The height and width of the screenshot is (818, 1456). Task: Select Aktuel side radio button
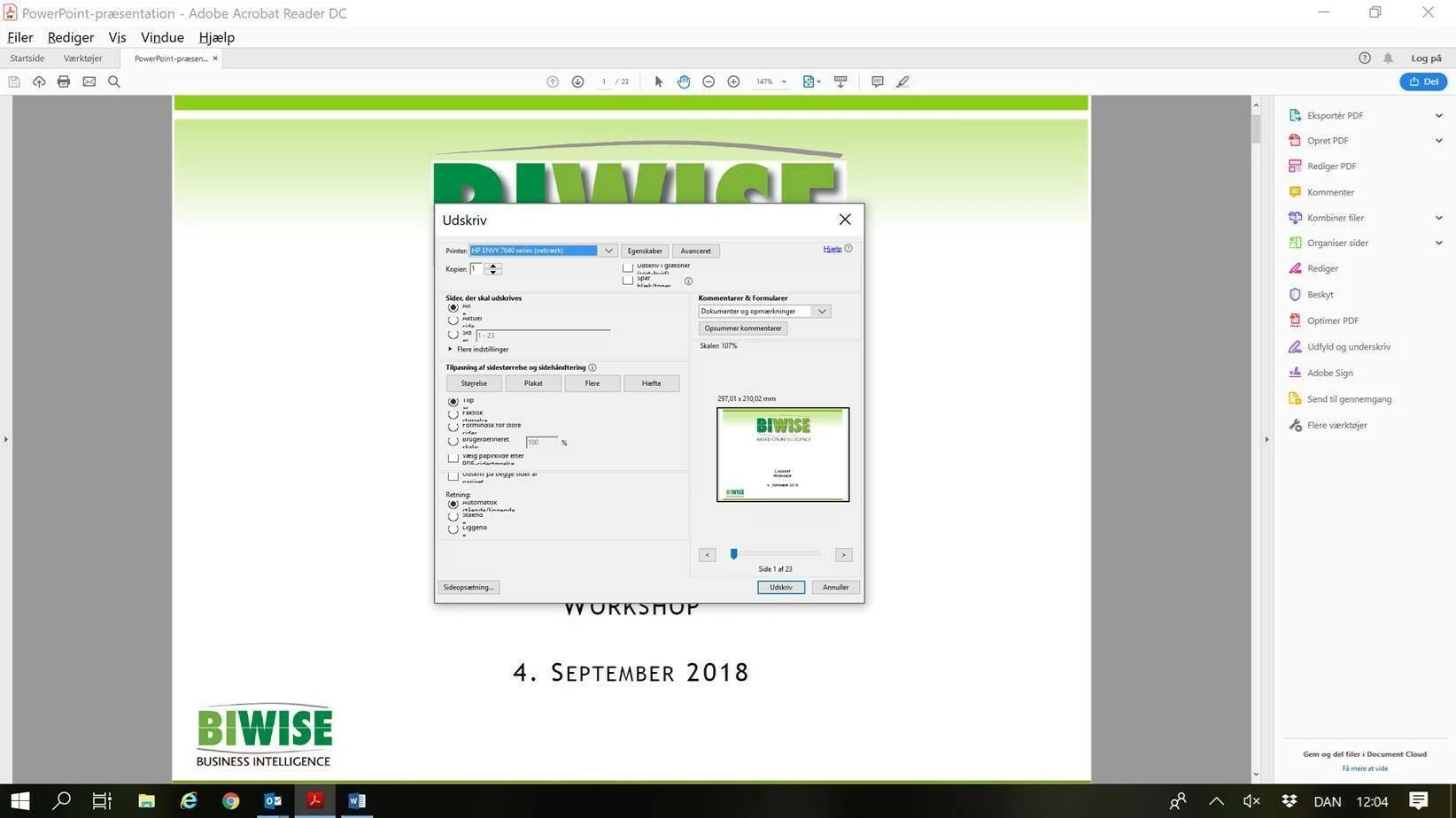tap(453, 320)
